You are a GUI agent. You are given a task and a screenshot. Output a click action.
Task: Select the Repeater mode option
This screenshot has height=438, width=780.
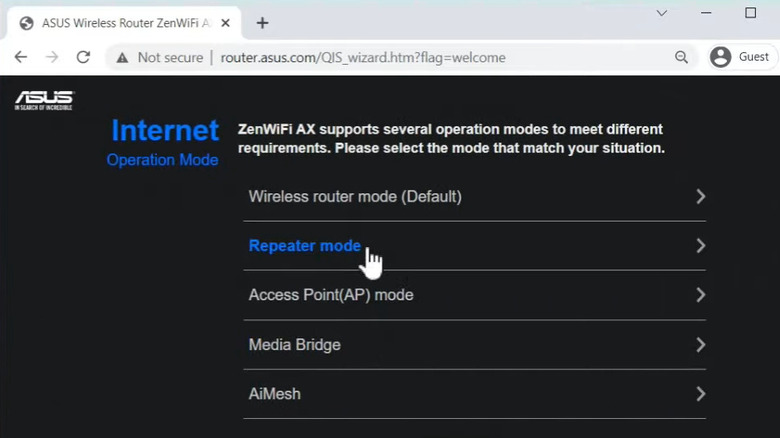(304, 246)
